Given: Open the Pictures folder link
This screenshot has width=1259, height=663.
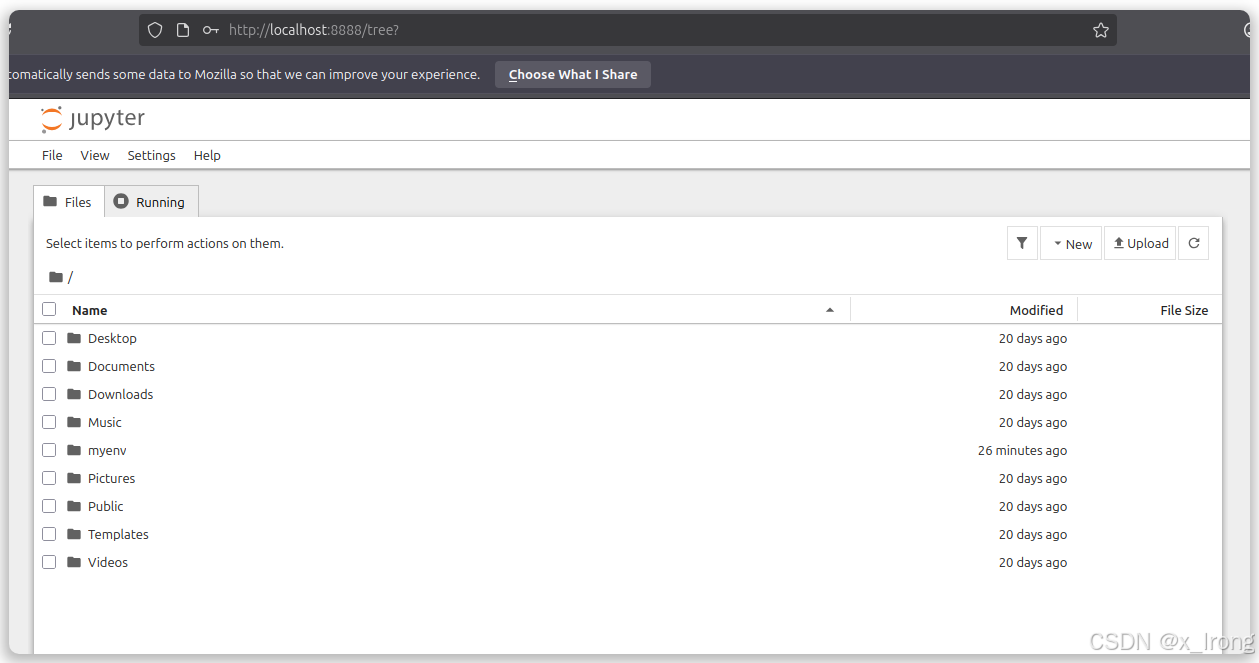Looking at the screenshot, I should pyautogui.click(x=111, y=478).
